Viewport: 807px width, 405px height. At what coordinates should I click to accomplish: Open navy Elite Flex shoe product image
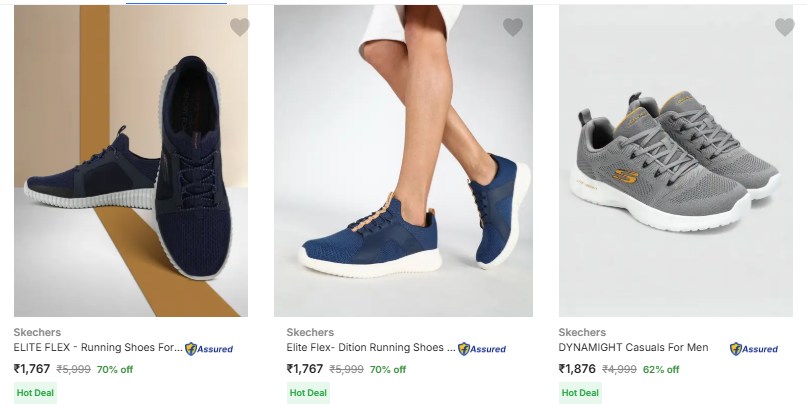coord(131,165)
